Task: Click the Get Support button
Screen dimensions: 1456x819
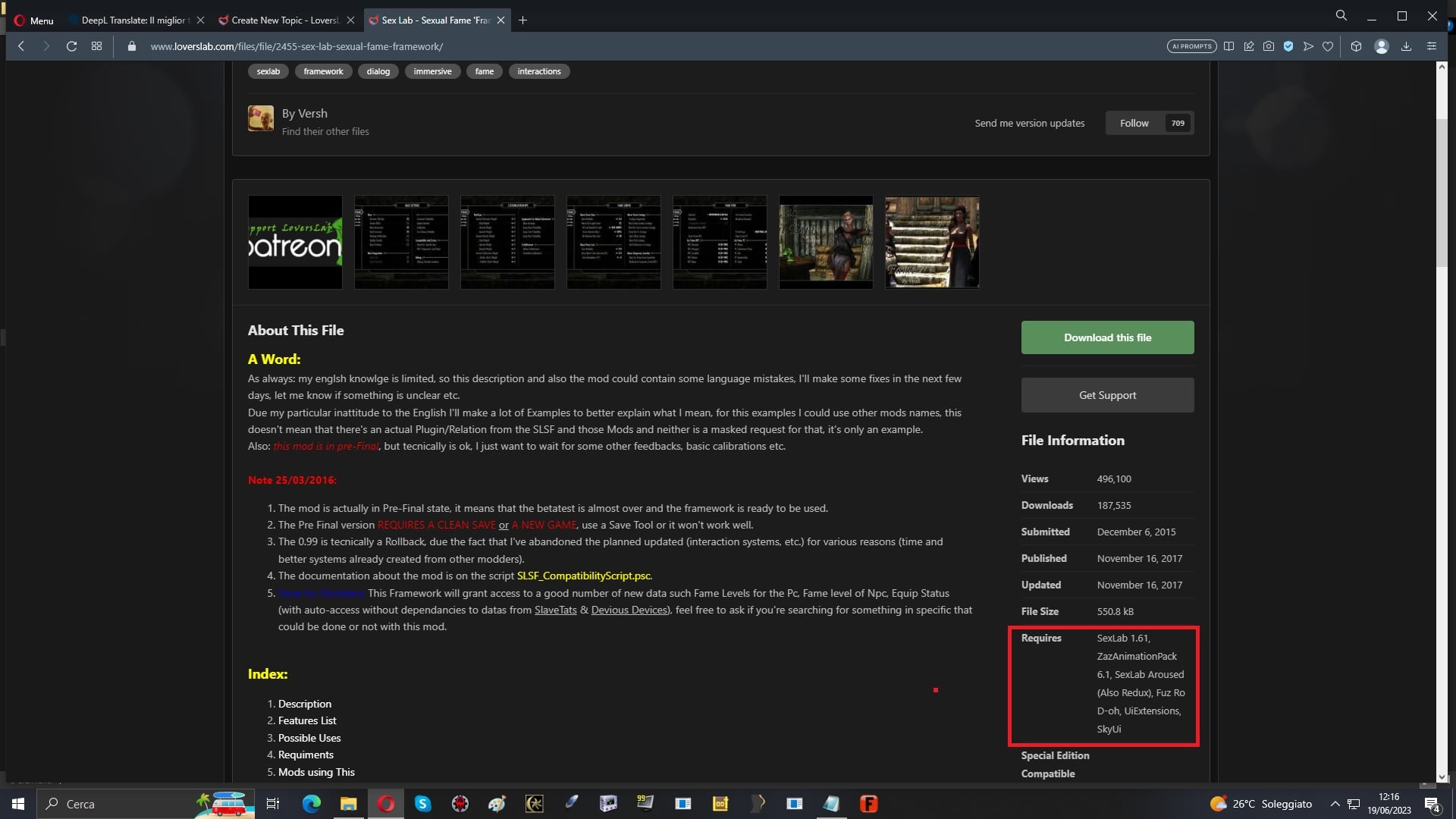Action: [1107, 395]
